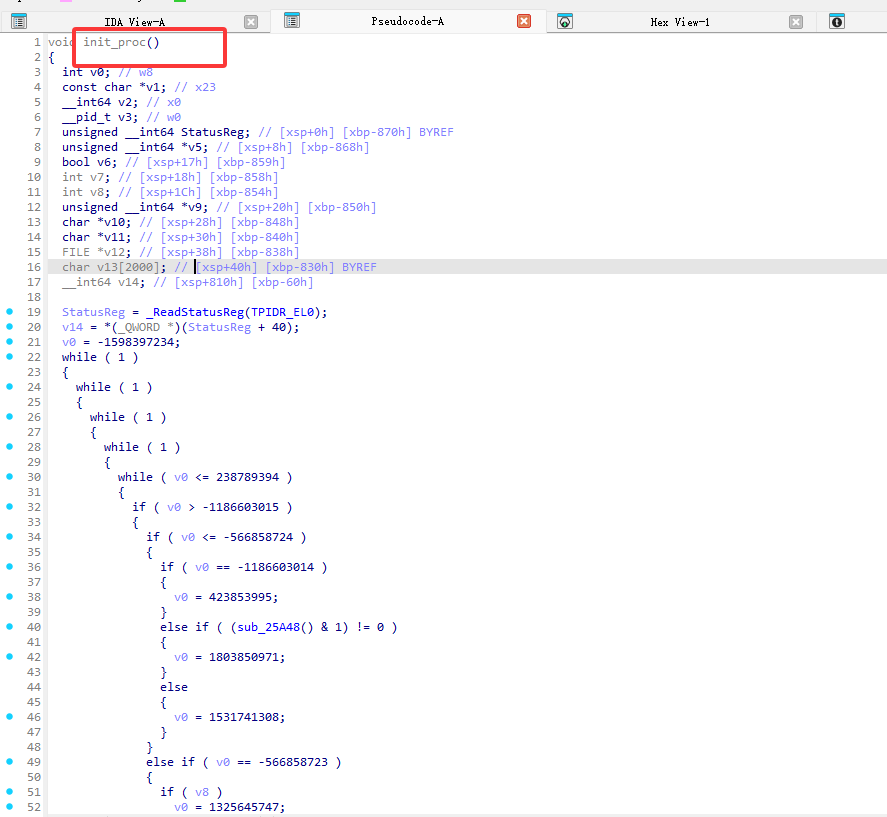887x817 pixels.
Task: Switch to the IDA View-A tab
Action: tap(134, 22)
